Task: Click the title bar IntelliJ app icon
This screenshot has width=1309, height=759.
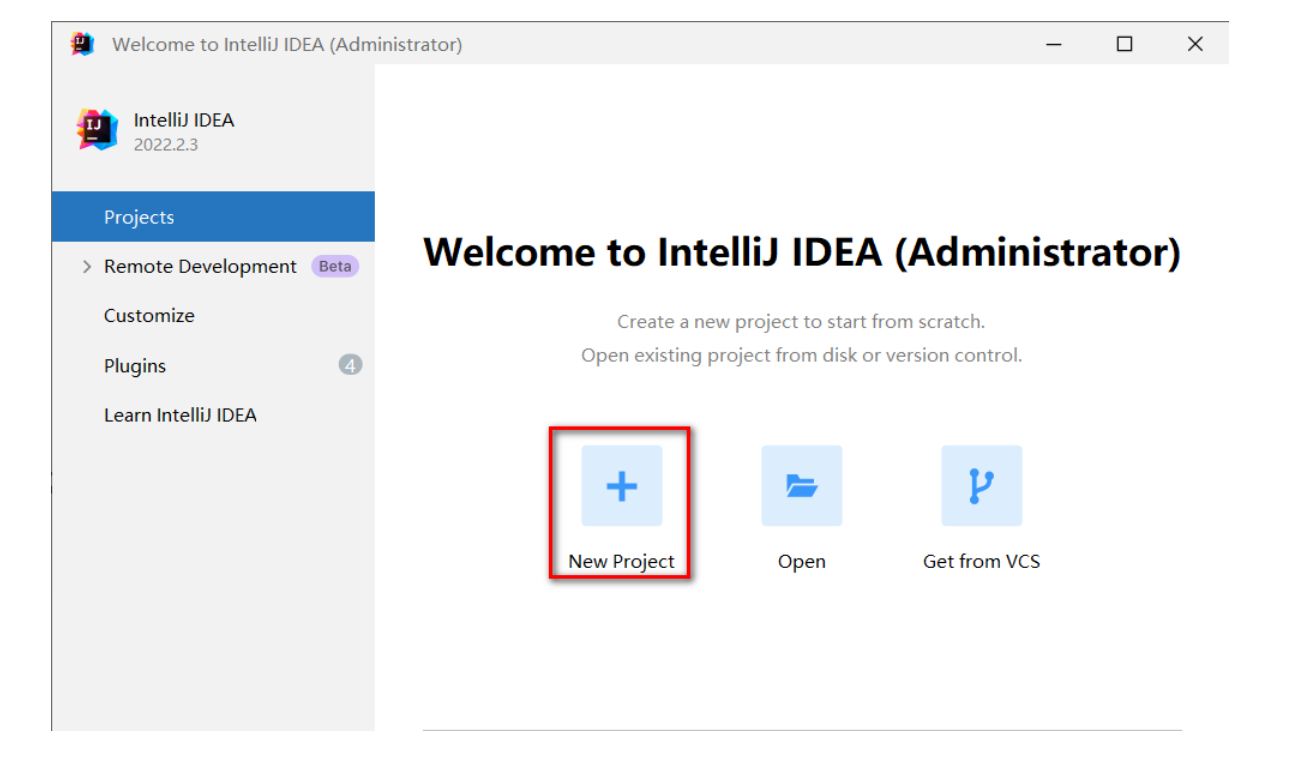Action: pos(83,44)
